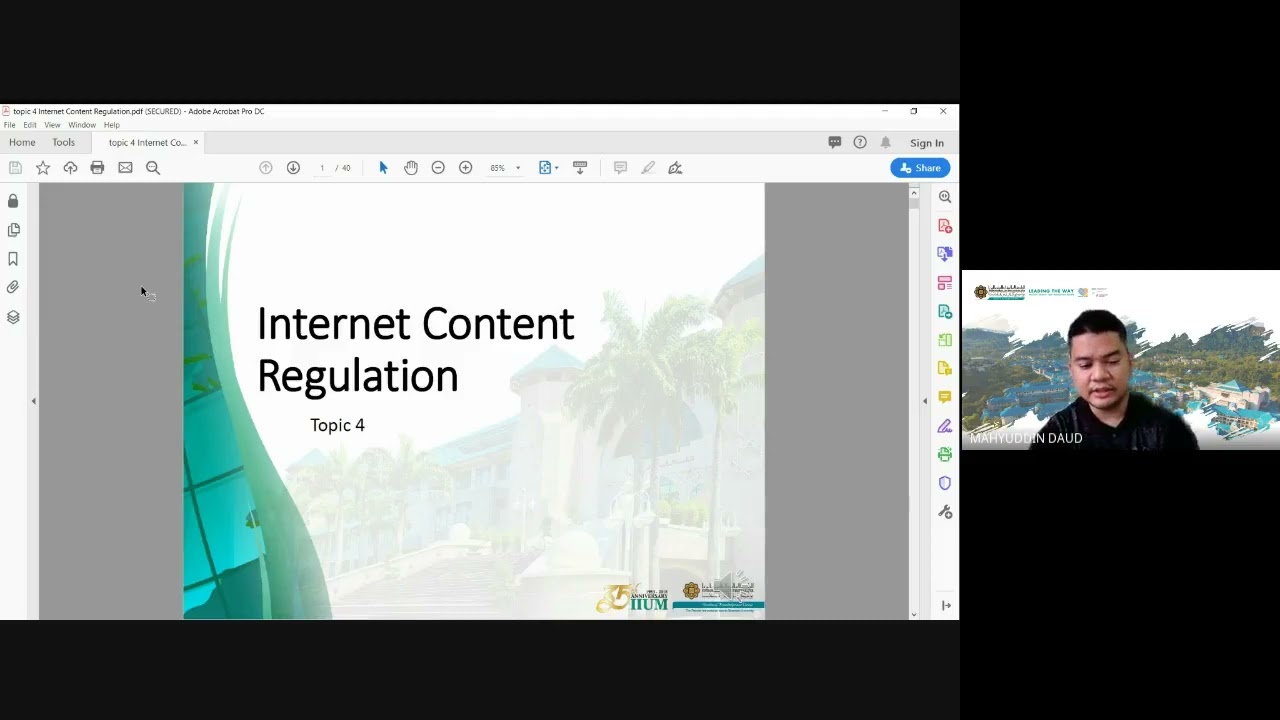Open the yellow page tool in right pane
The width and height of the screenshot is (1280, 720).
[x=945, y=369]
